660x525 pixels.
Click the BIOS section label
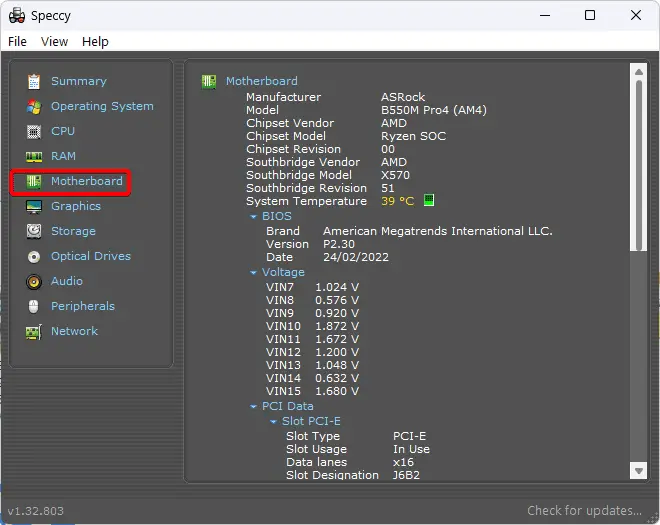(277, 216)
